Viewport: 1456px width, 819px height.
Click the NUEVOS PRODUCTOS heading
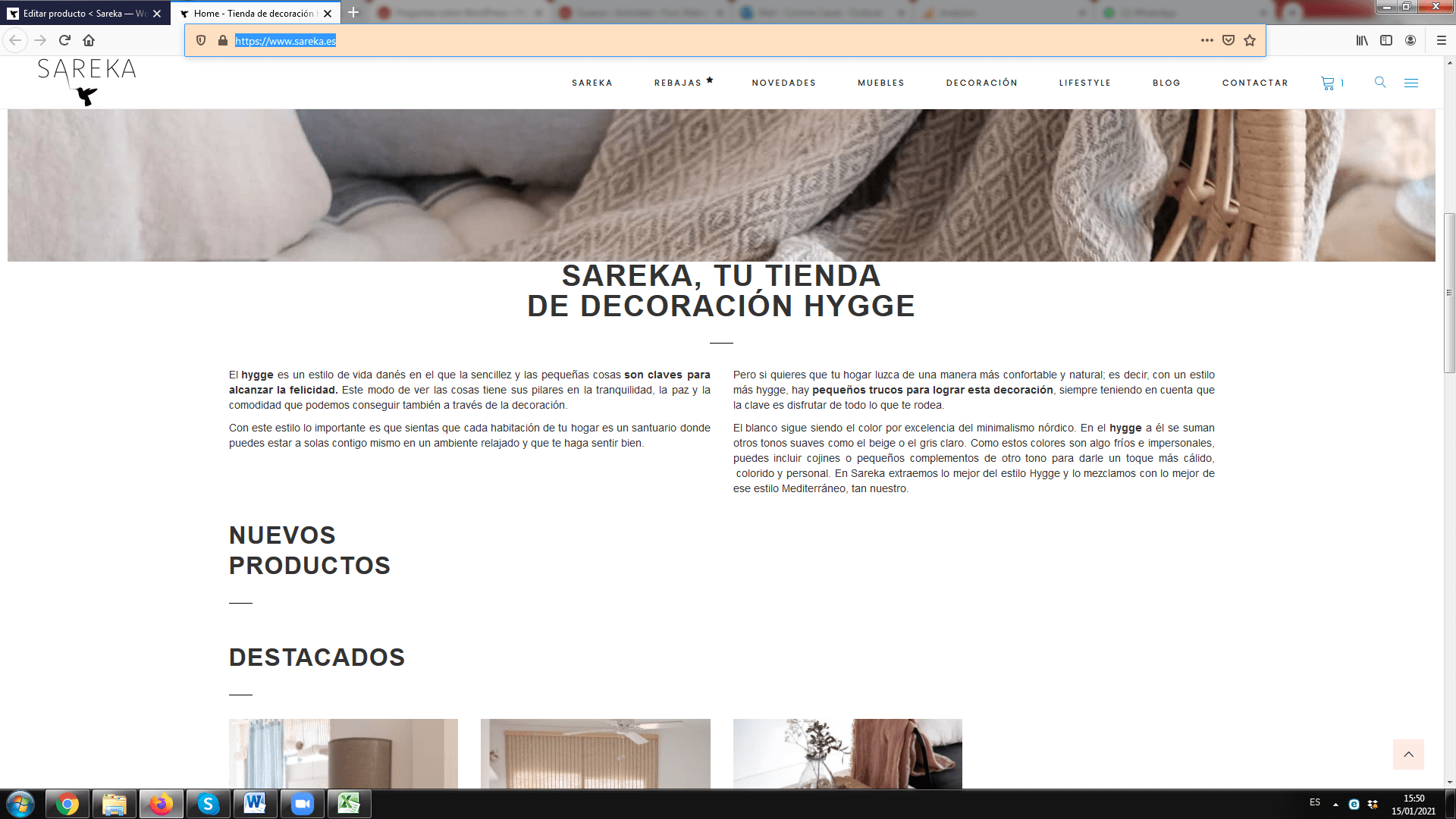pos(309,550)
